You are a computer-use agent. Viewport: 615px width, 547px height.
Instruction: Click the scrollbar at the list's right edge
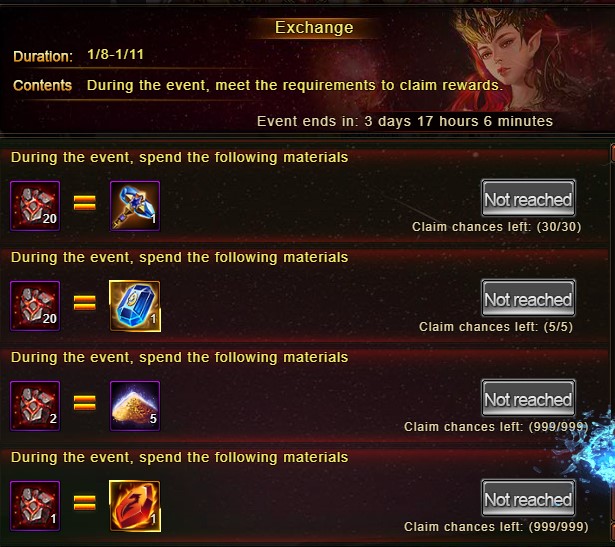612,341
